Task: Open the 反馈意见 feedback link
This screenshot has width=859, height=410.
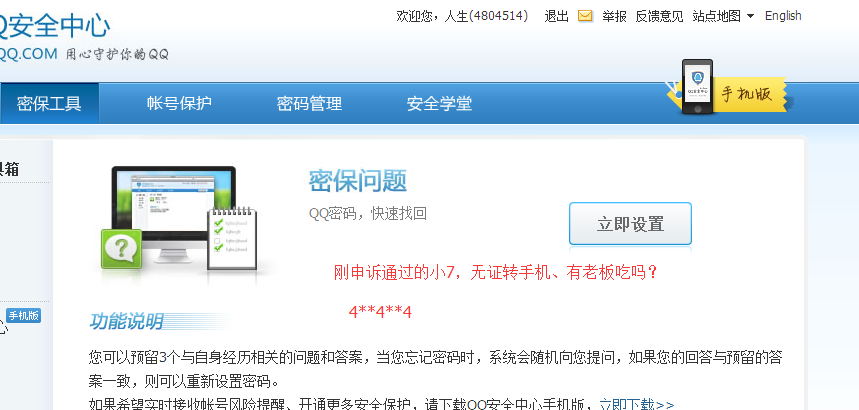Action: pos(659,16)
